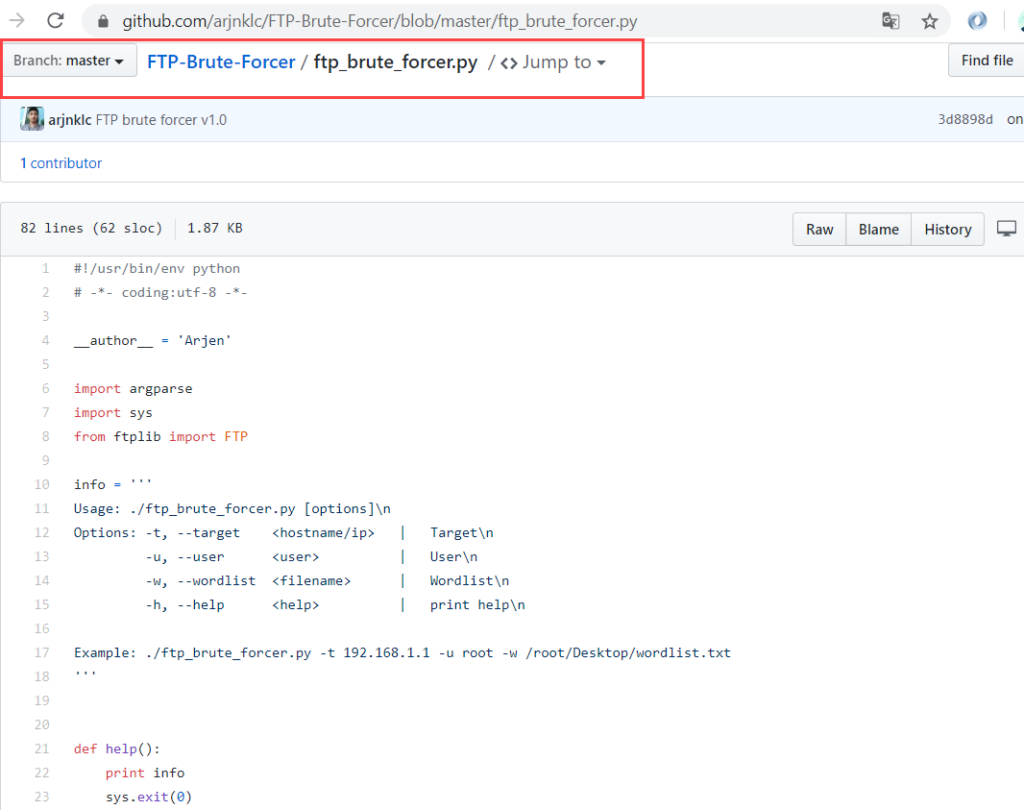This screenshot has width=1024, height=810.
Task: Focus the github.com address bar URL
Action: coord(379,22)
